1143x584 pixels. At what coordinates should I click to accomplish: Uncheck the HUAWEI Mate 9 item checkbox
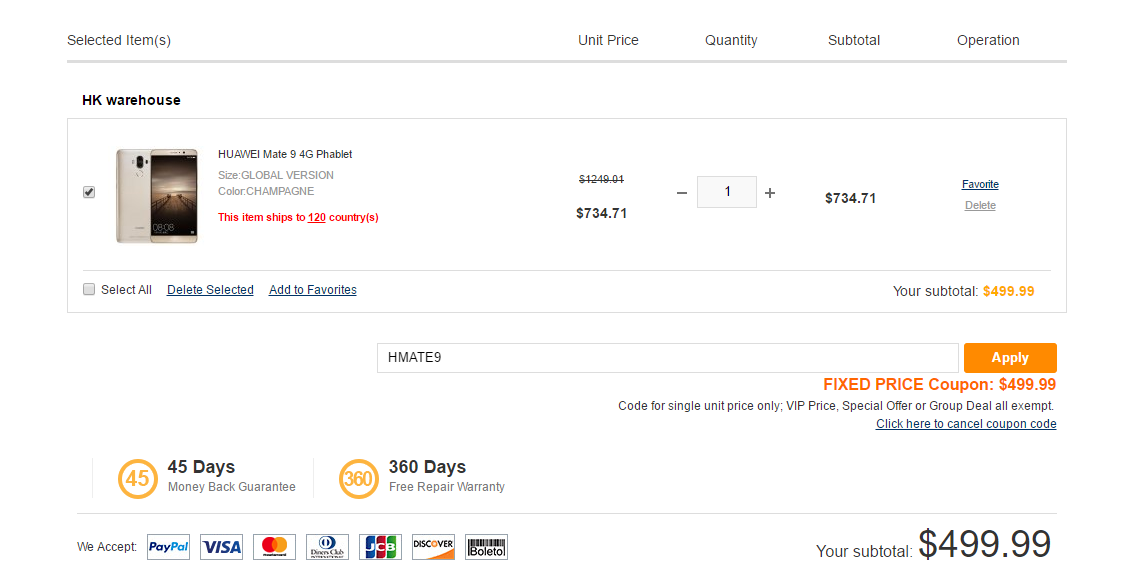click(x=89, y=192)
